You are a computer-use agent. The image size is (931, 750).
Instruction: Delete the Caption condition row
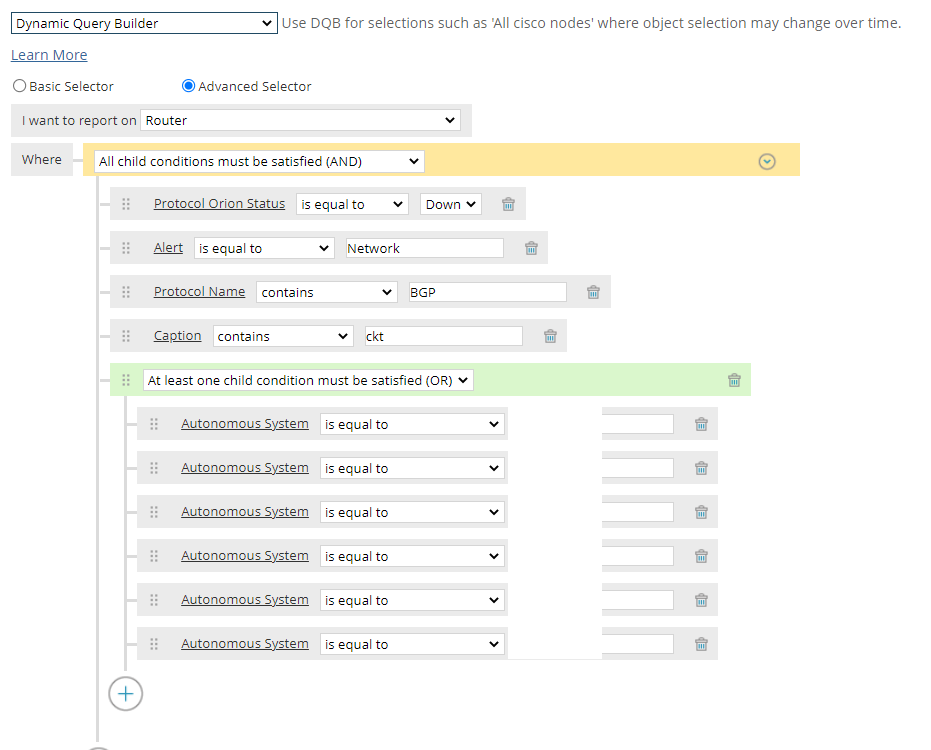[x=549, y=336]
